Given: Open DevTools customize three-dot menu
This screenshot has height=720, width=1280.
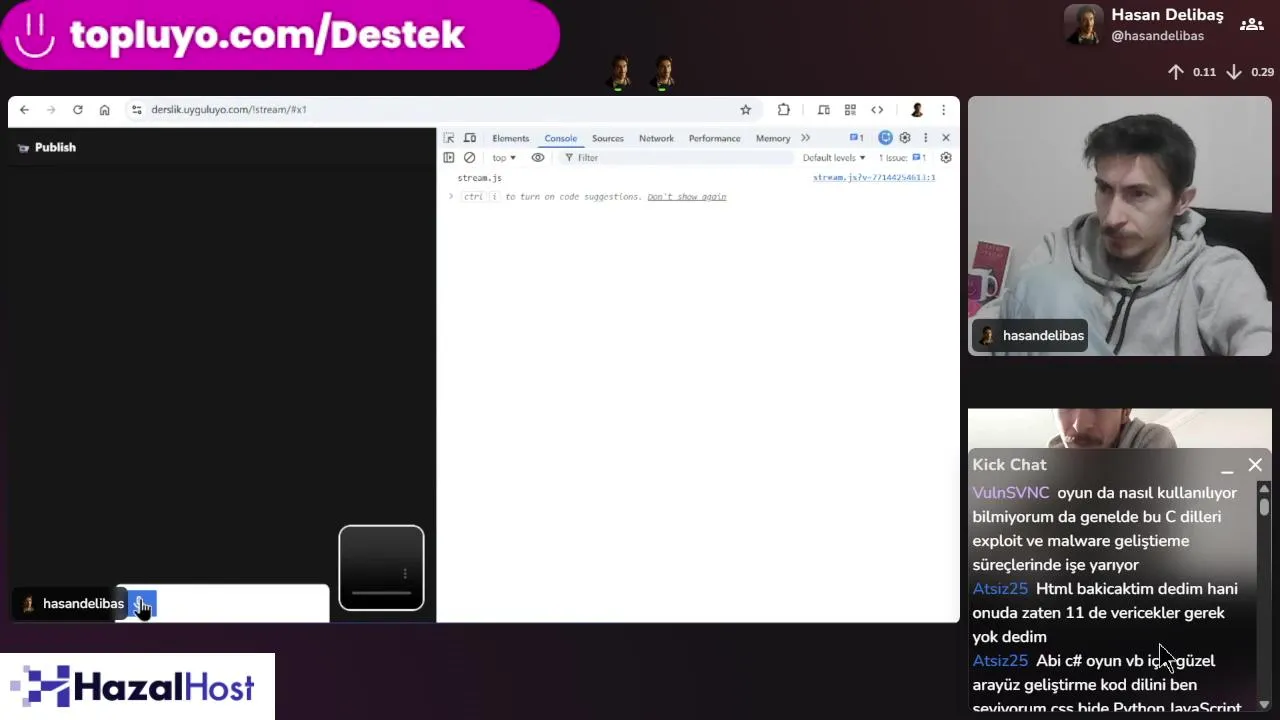Looking at the screenshot, I should click(x=925, y=138).
